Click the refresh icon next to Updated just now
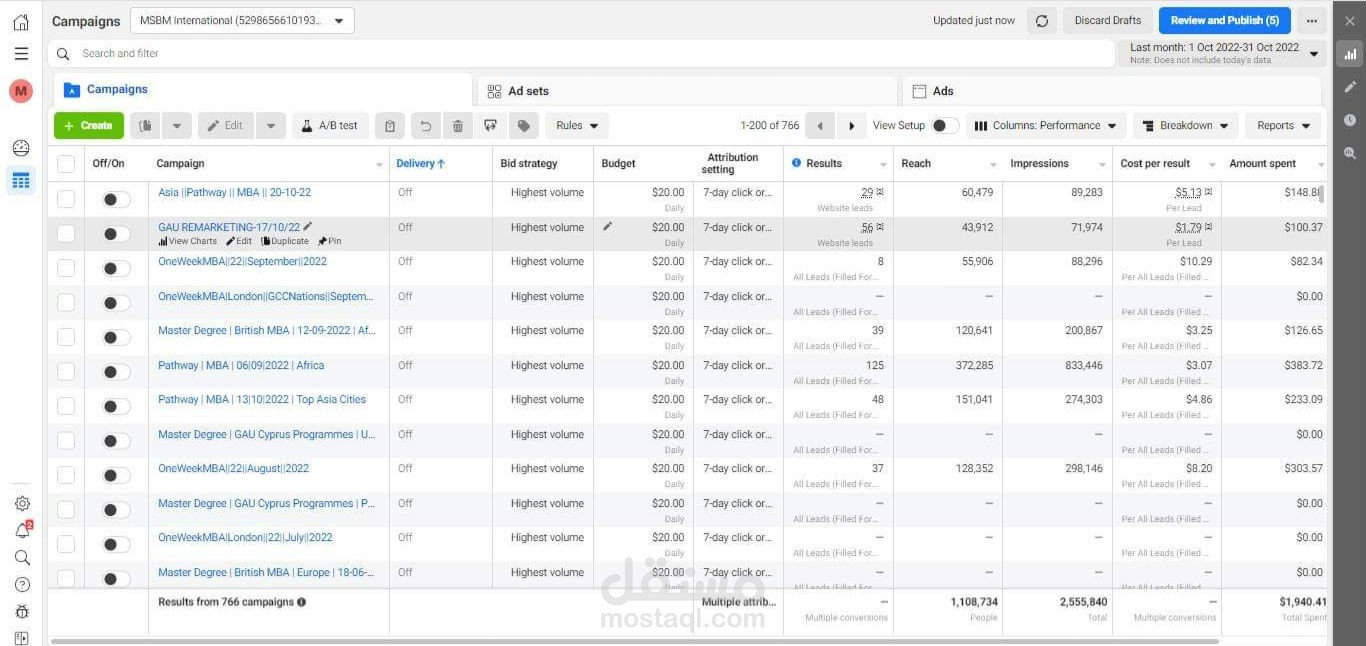This screenshot has height=646, width=1366. tap(1042, 20)
